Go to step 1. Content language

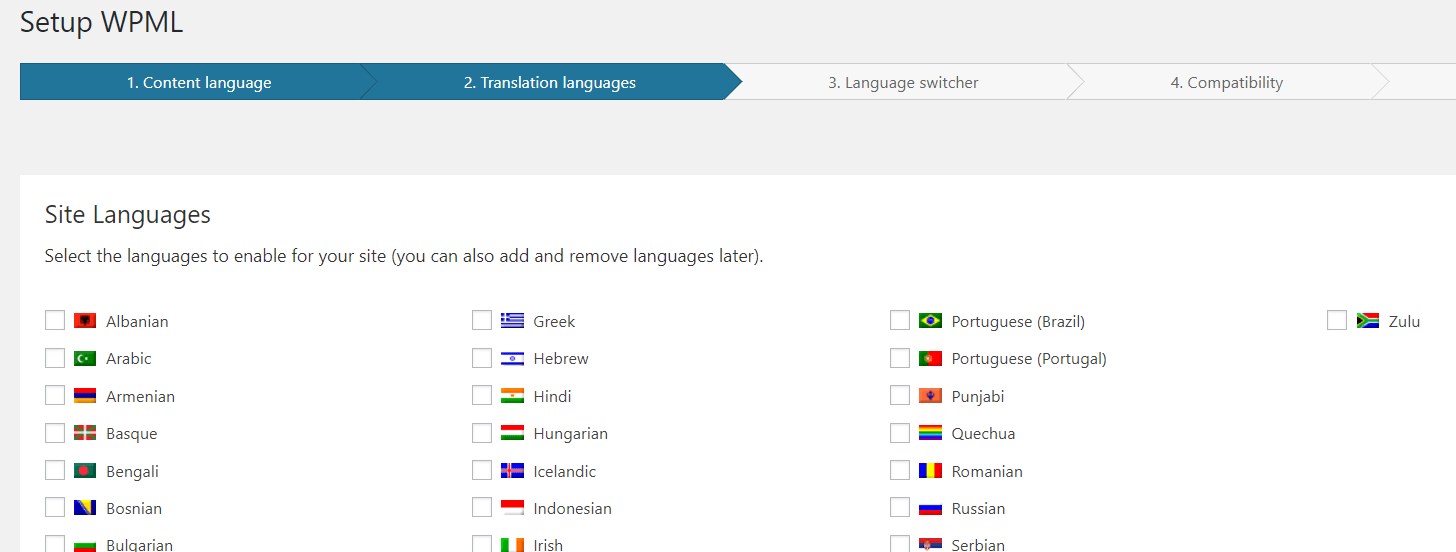pos(198,83)
